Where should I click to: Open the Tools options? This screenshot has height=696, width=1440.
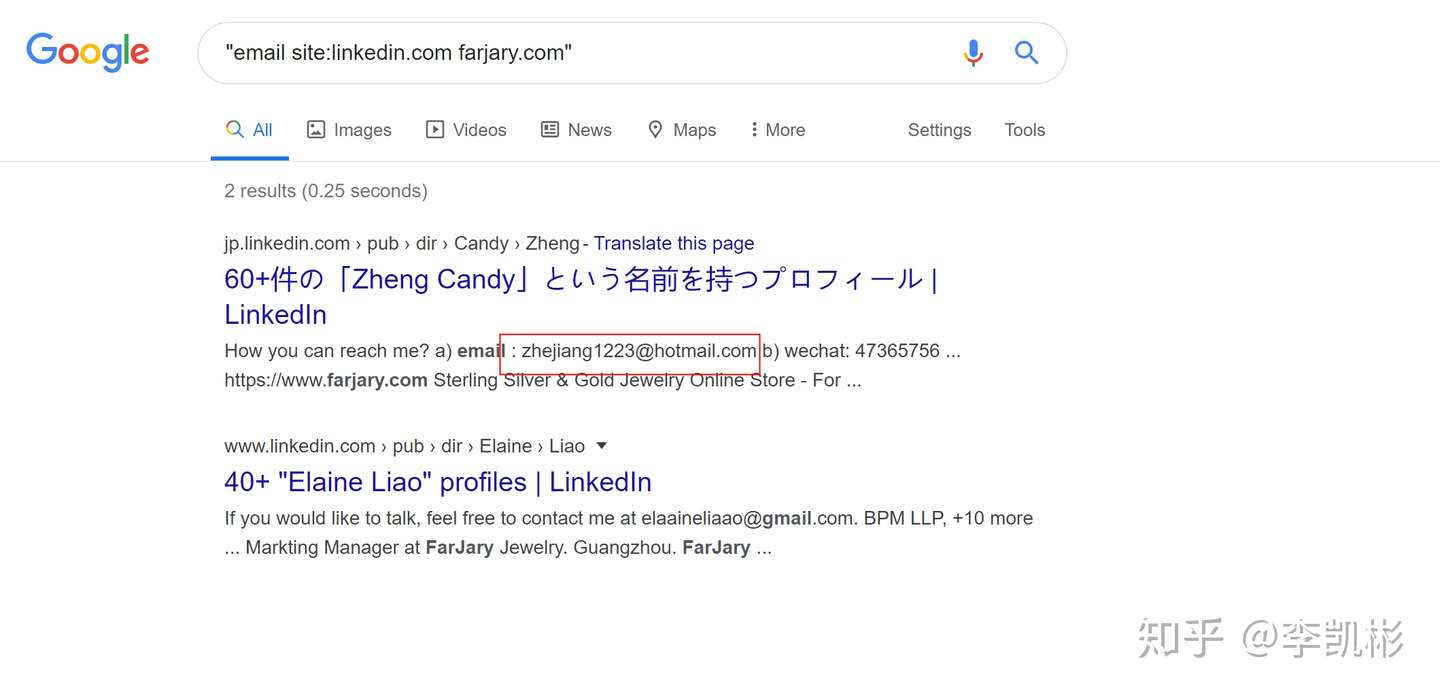click(1024, 130)
